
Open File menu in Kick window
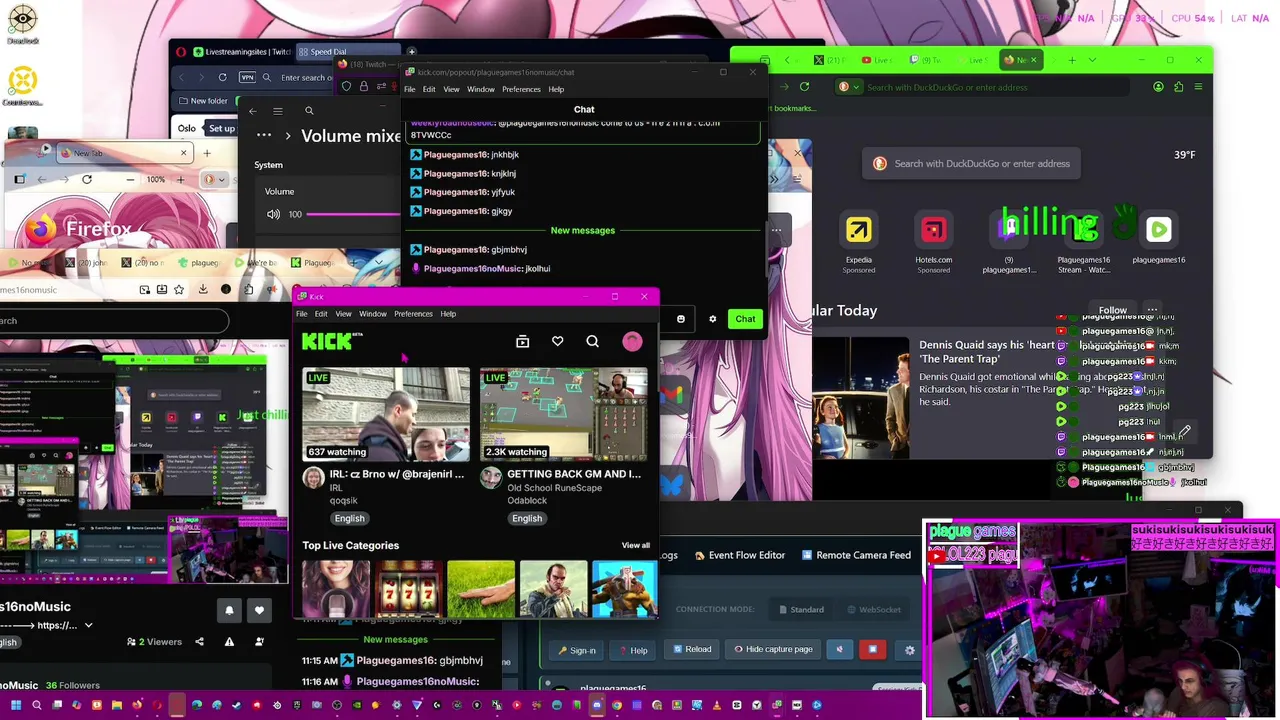(301, 314)
